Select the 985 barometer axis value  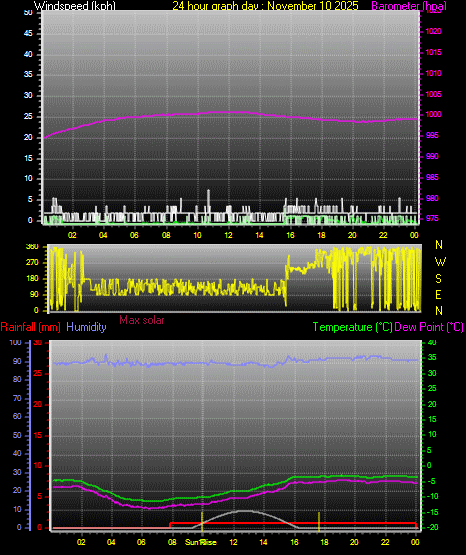[432, 177]
